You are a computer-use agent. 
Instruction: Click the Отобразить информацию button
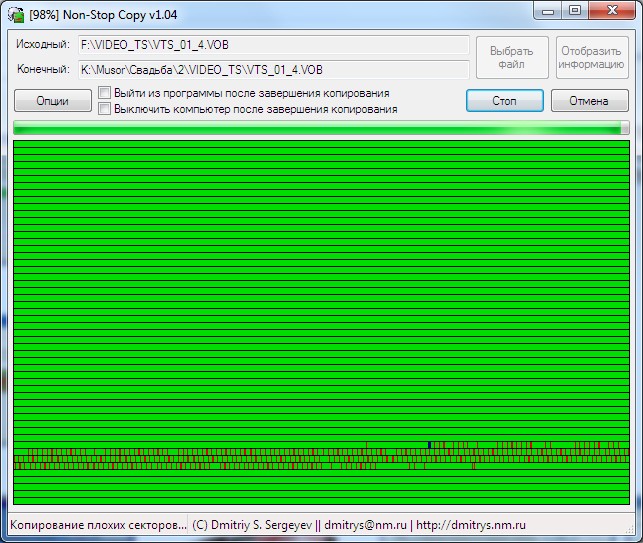592,57
